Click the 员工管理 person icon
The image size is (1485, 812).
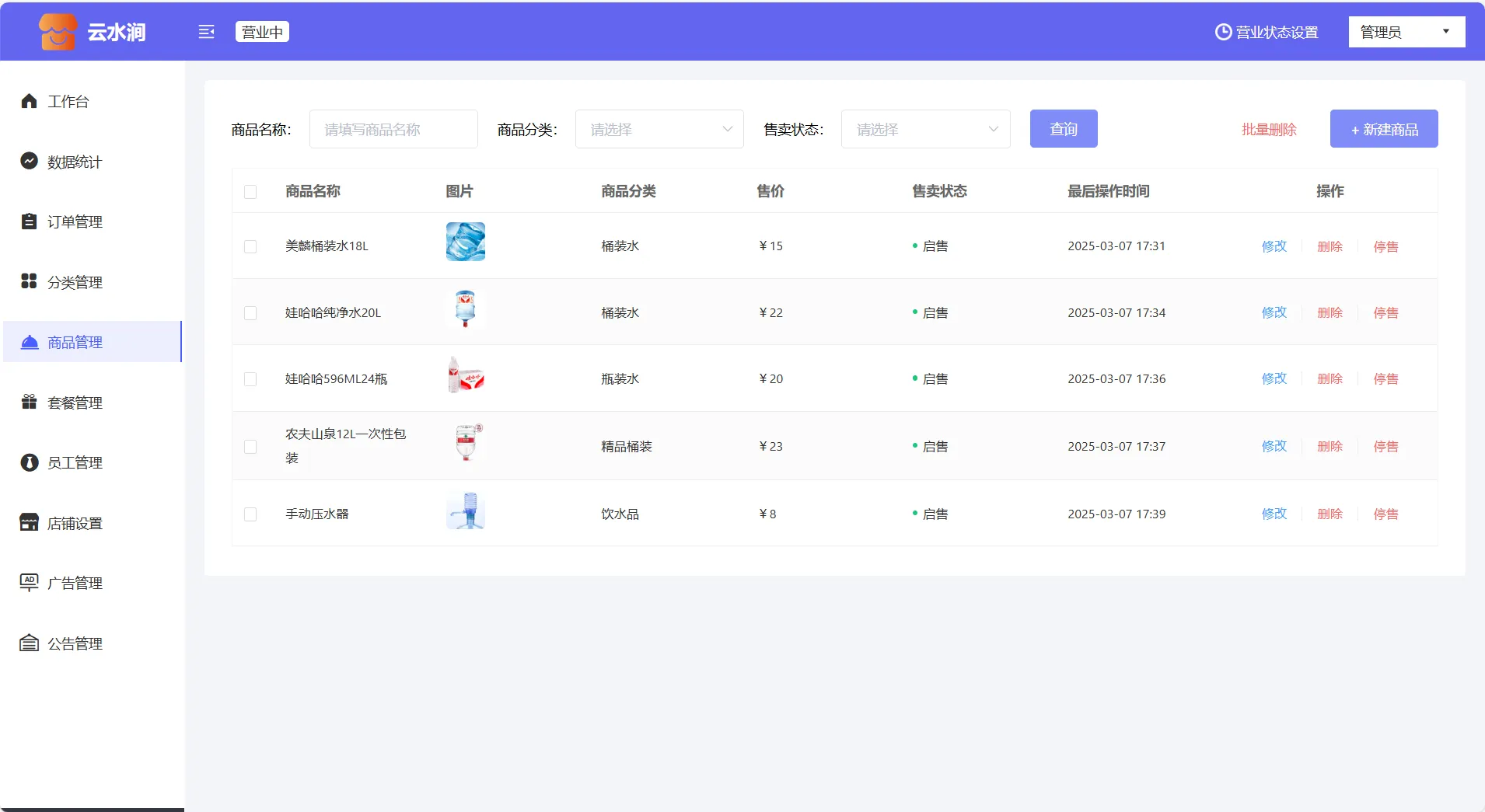tap(29, 462)
